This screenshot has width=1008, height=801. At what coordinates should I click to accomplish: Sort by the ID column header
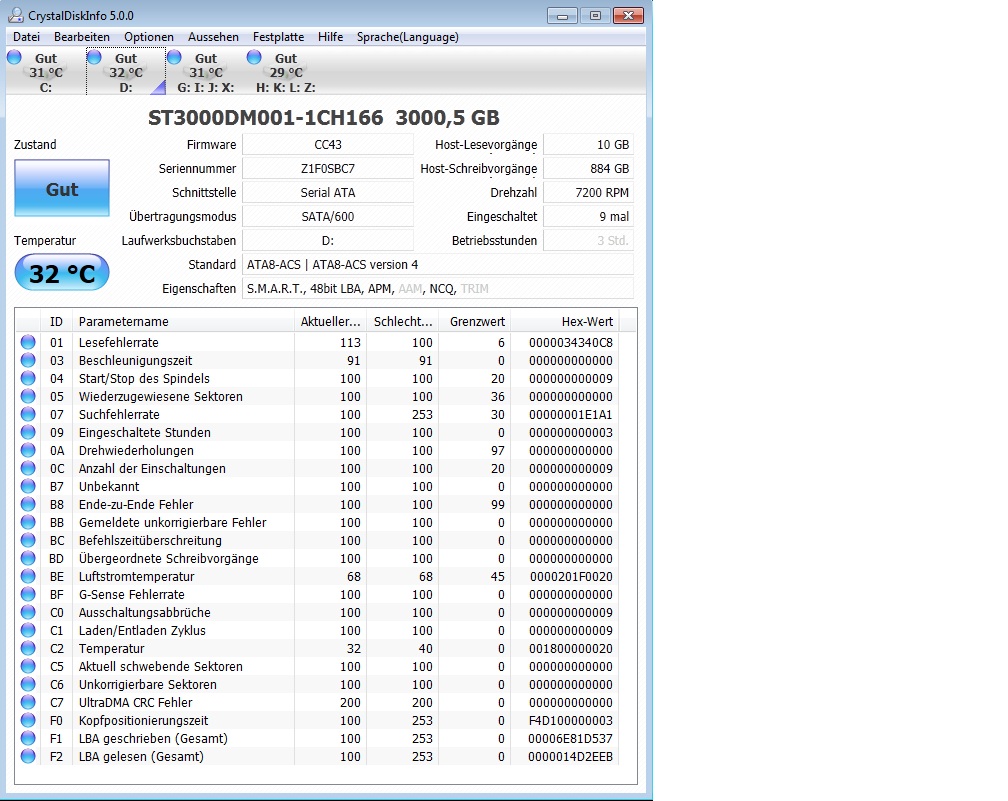click(x=56, y=321)
